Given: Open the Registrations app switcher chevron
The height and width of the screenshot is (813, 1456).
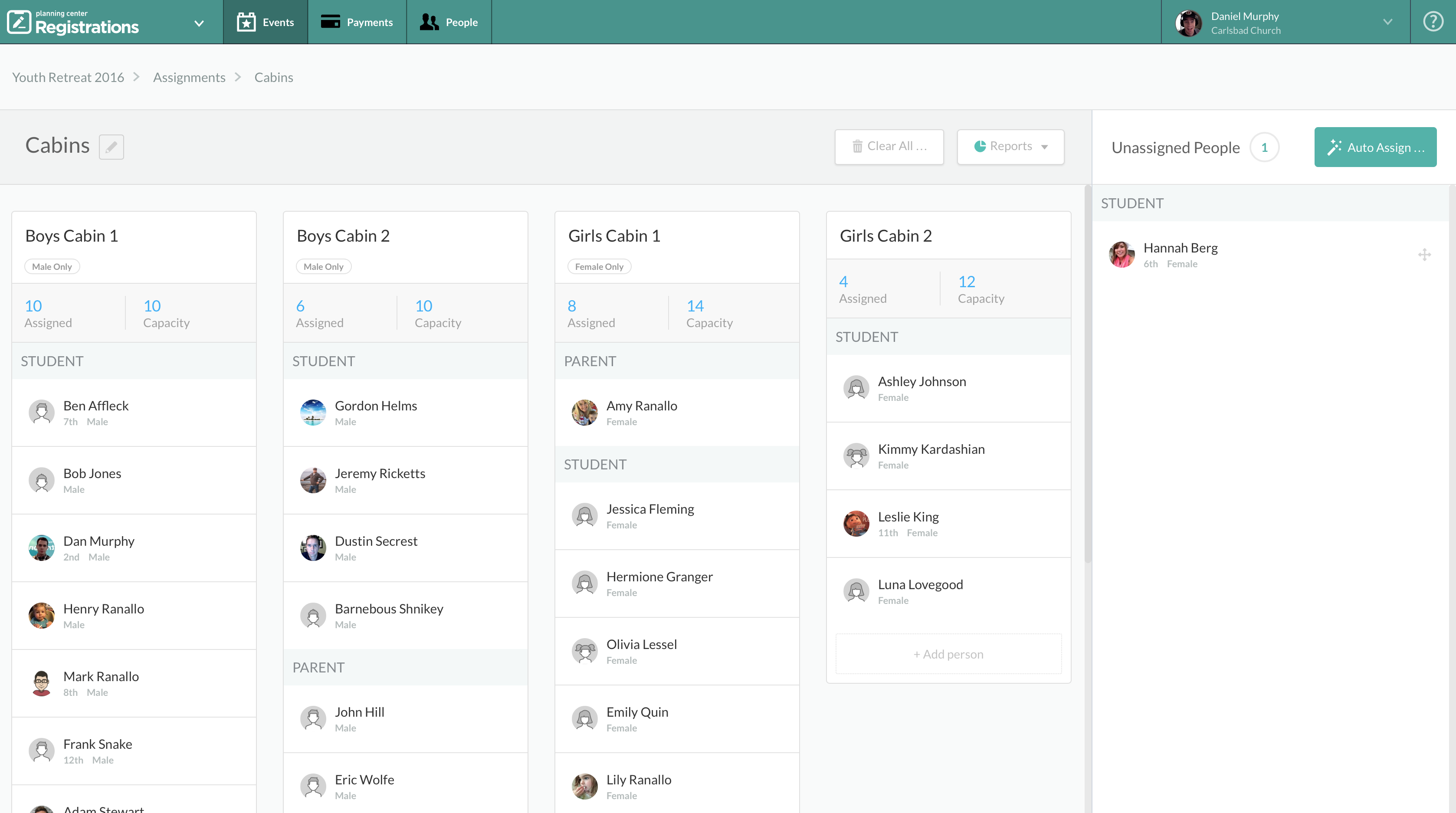Looking at the screenshot, I should 199,23.
